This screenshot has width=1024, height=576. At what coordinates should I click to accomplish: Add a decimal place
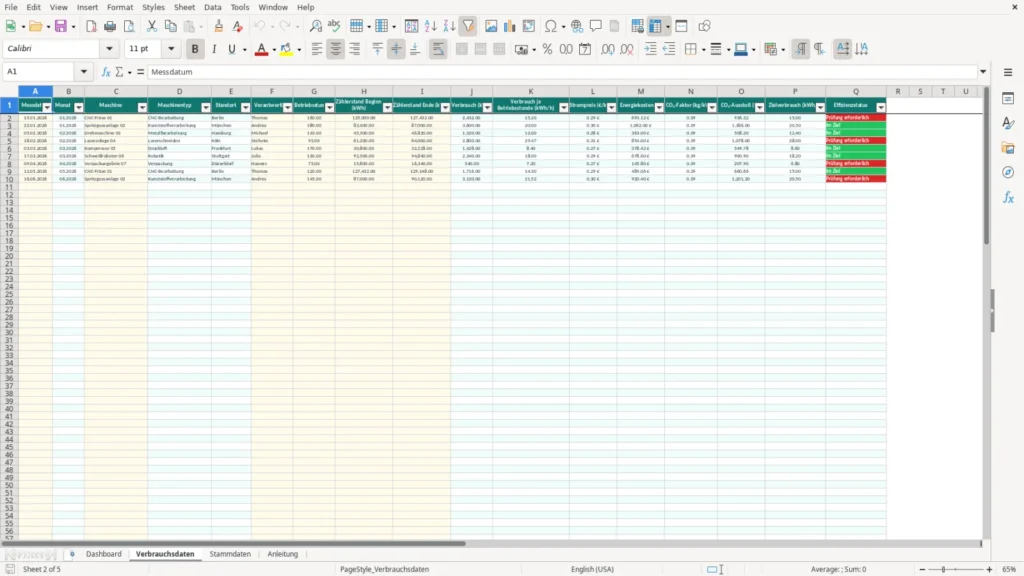point(607,49)
